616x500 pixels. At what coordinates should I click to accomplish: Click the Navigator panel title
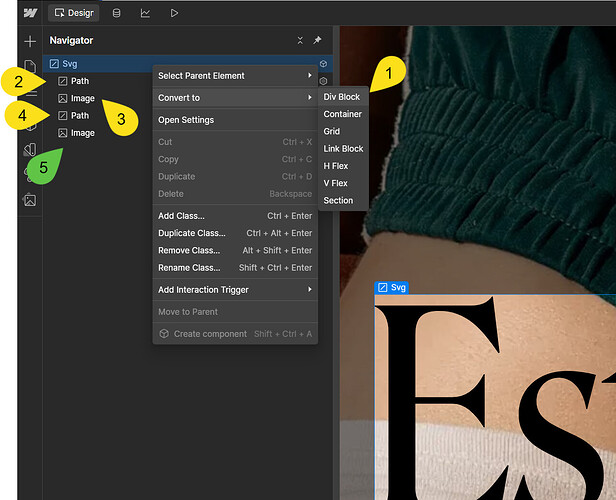tap(71, 40)
